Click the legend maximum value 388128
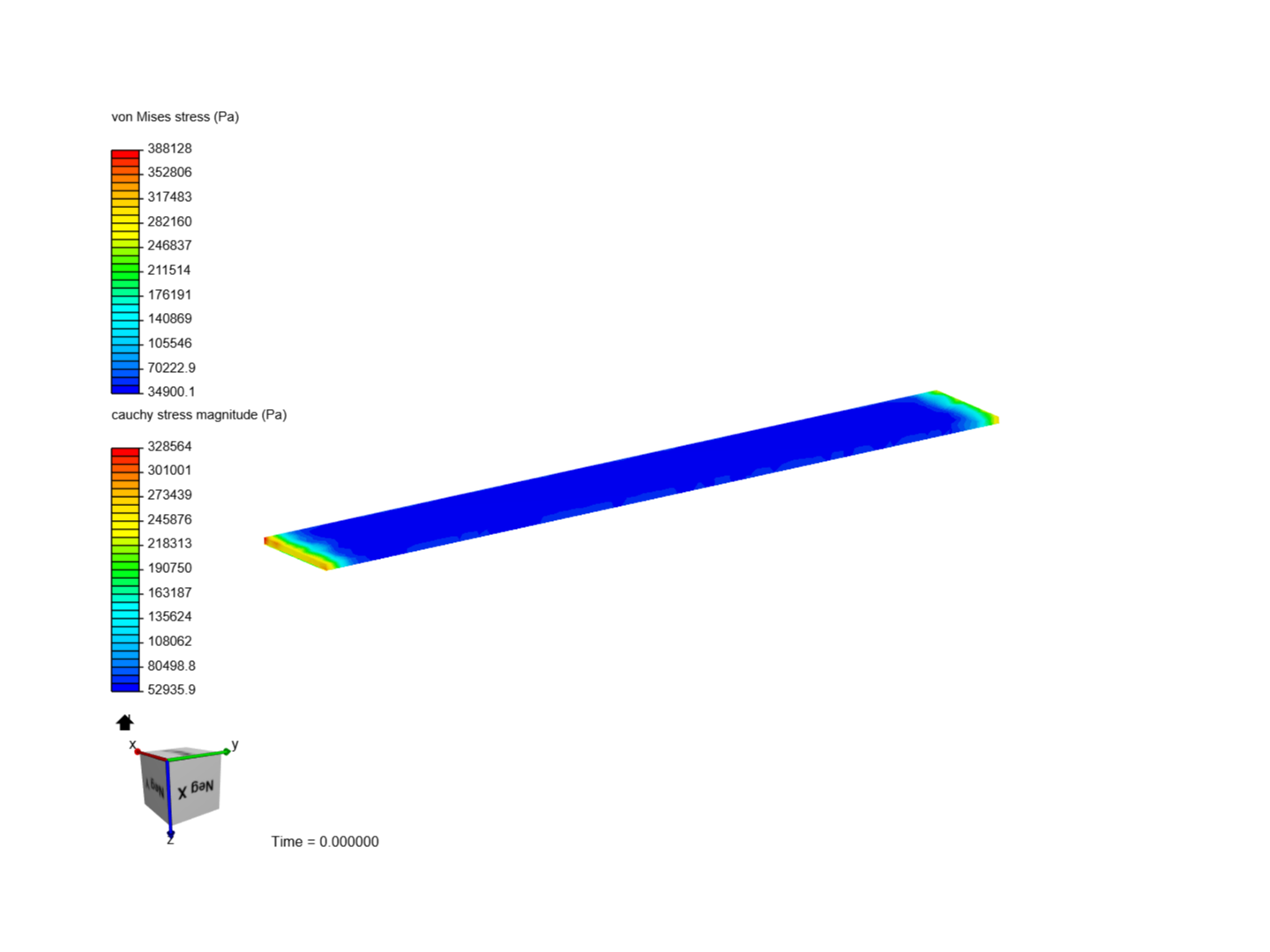Viewport: 1270px width, 952px height. tap(169, 148)
